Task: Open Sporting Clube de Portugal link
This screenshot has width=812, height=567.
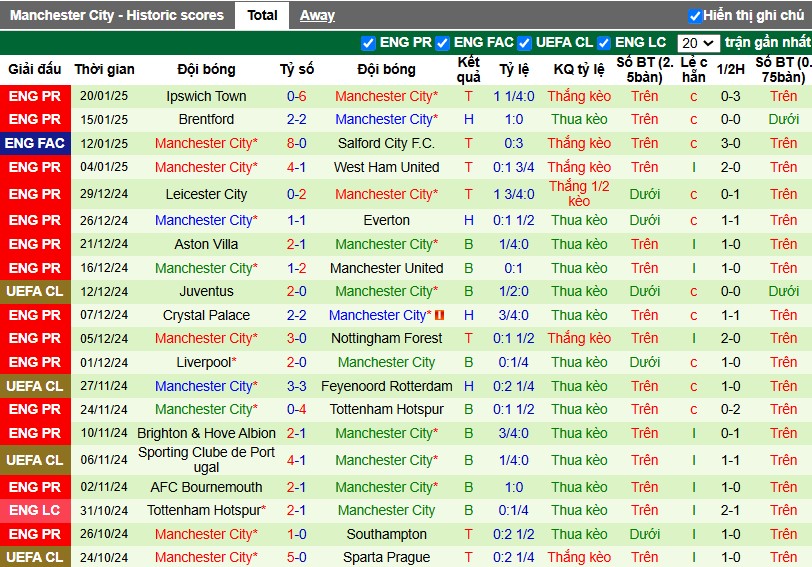Action: tap(206, 460)
